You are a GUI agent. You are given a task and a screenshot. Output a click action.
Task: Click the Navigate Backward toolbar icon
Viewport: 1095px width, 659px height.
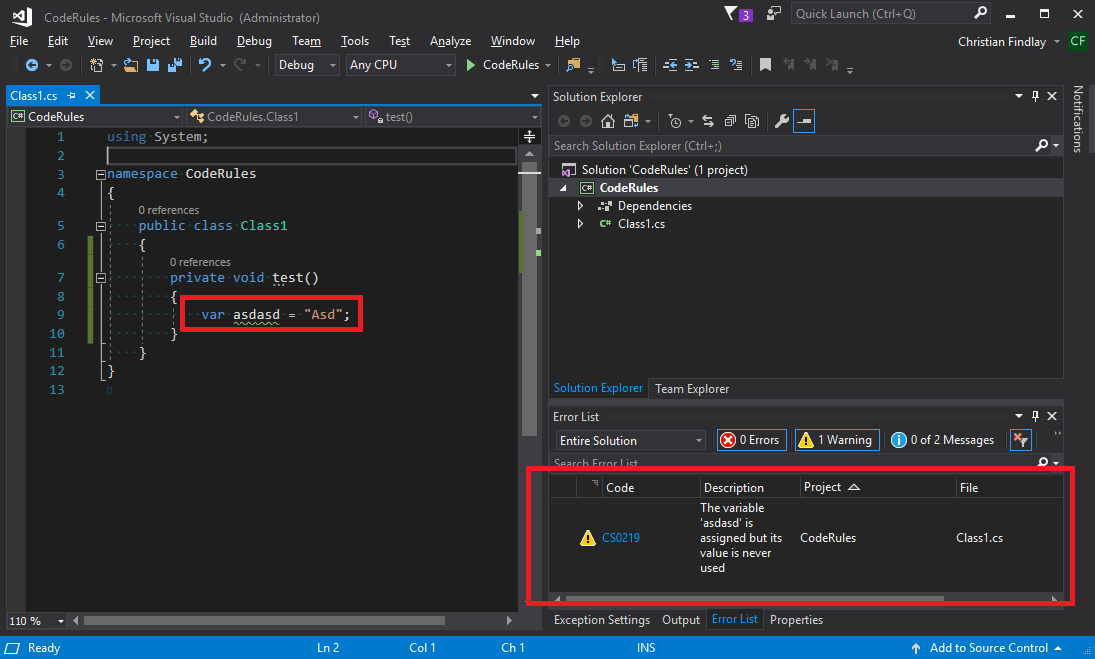(x=31, y=65)
